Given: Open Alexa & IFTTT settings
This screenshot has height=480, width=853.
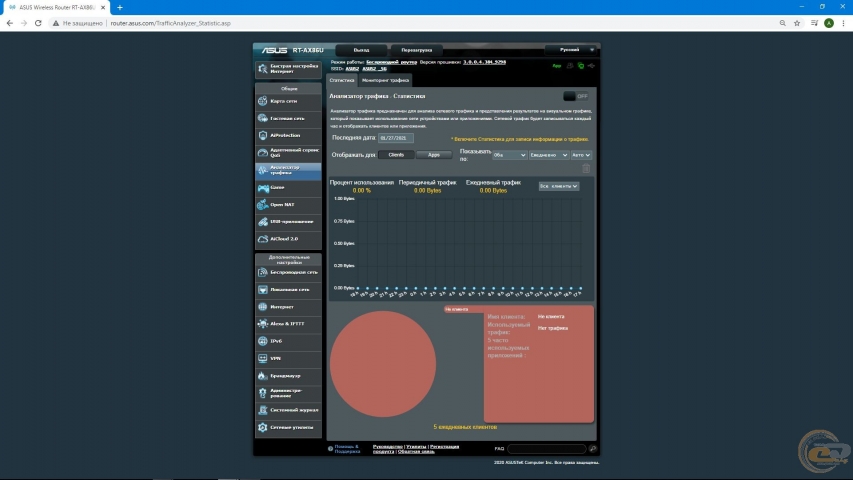Looking at the screenshot, I should pyautogui.click(x=288, y=324).
